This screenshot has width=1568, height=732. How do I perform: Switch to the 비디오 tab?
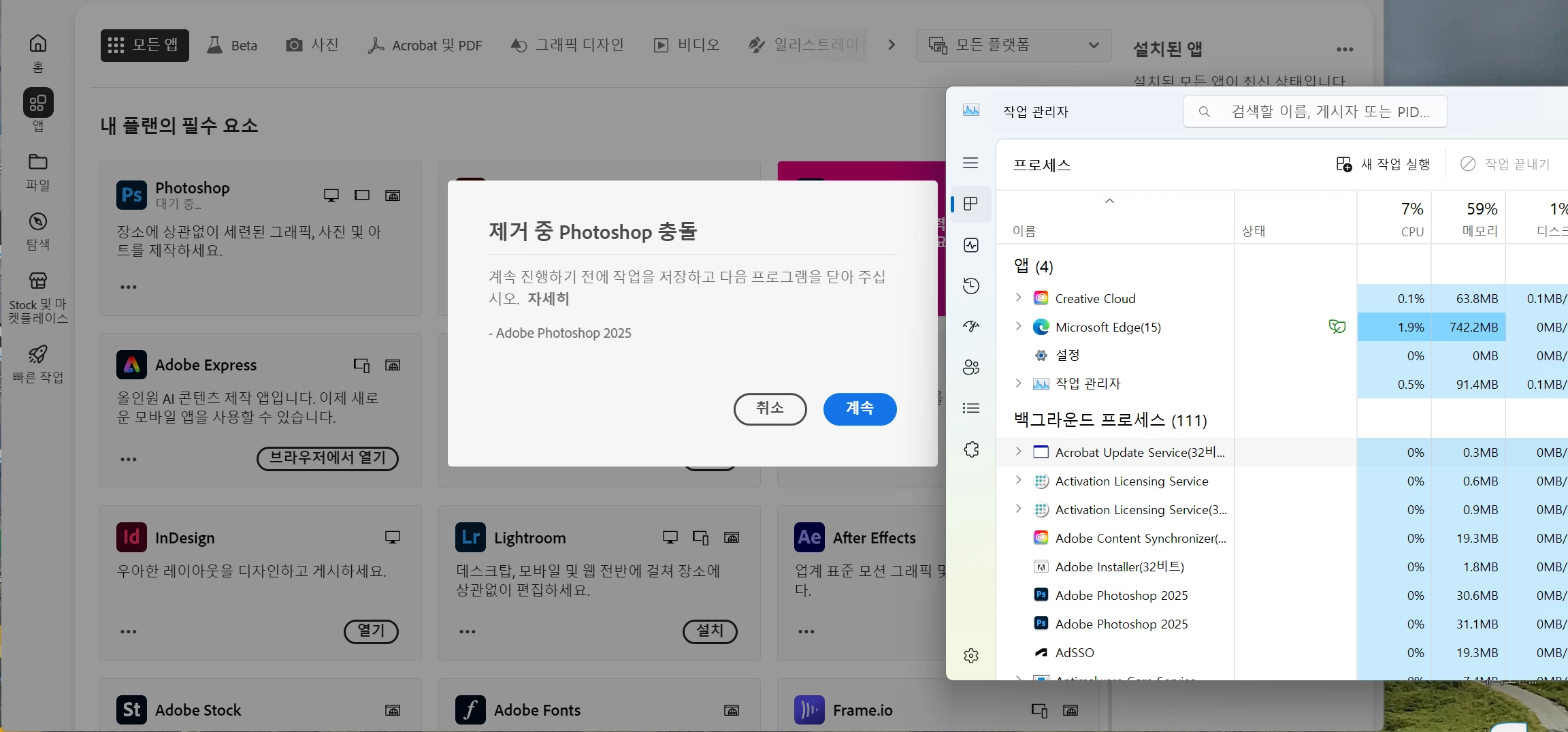tap(687, 45)
